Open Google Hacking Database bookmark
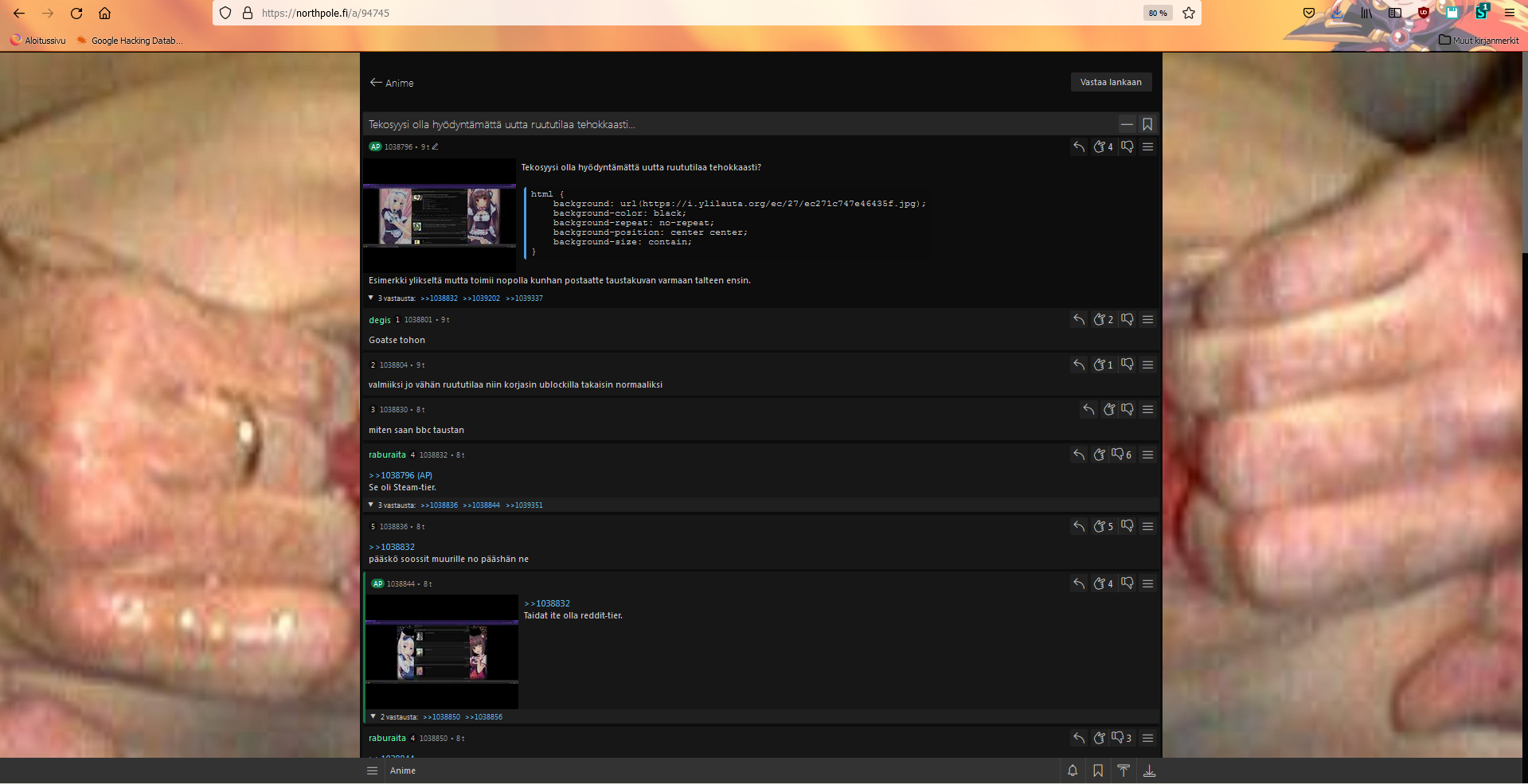1528x784 pixels. [x=130, y=40]
